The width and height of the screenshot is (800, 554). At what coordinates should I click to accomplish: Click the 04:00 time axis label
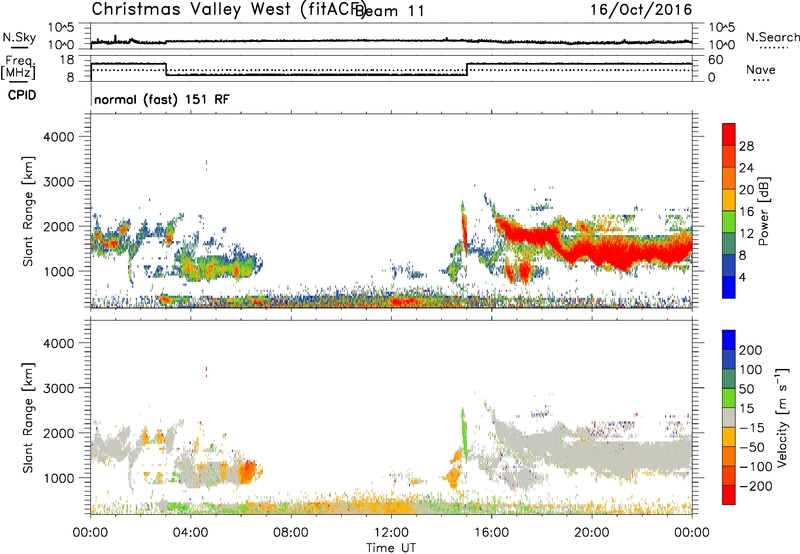point(191,533)
